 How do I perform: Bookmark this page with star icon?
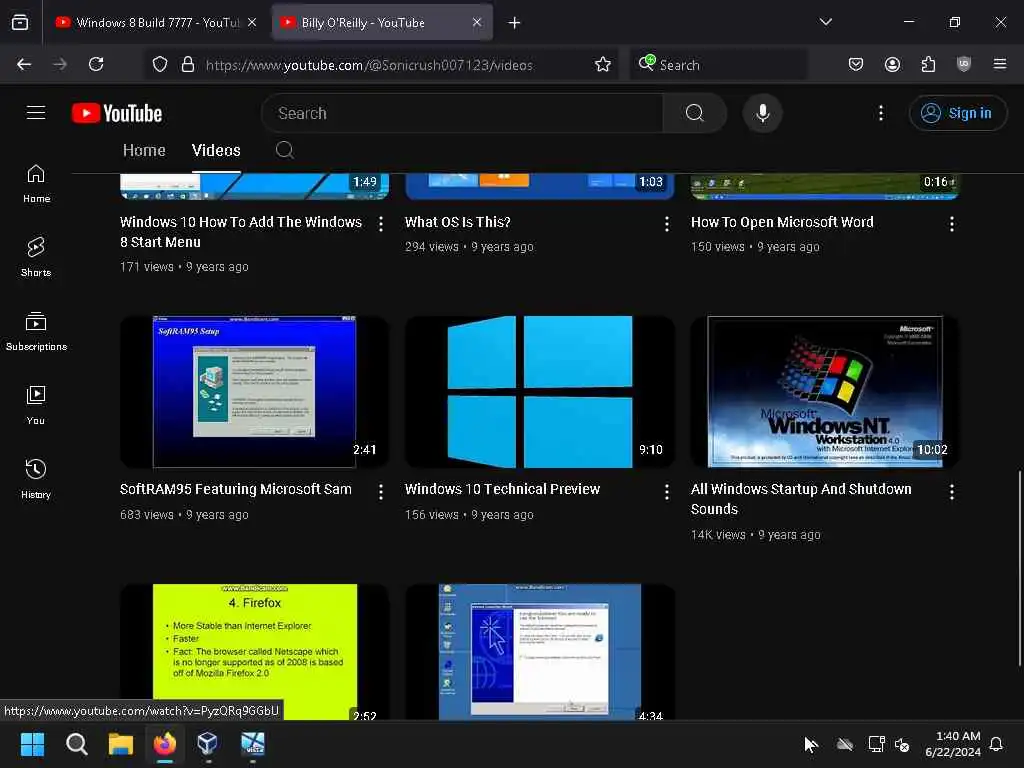pyautogui.click(x=603, y=64)
